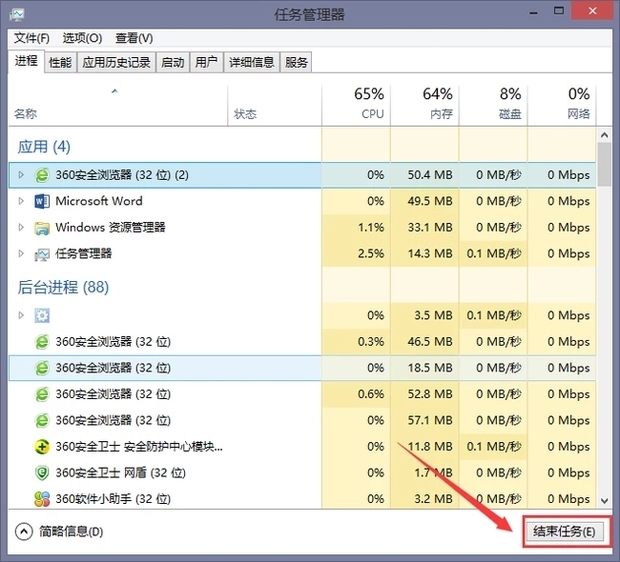Expand the unnamed gear background process
The width and height of the screenshot is (620, 562).
[21, 315]
